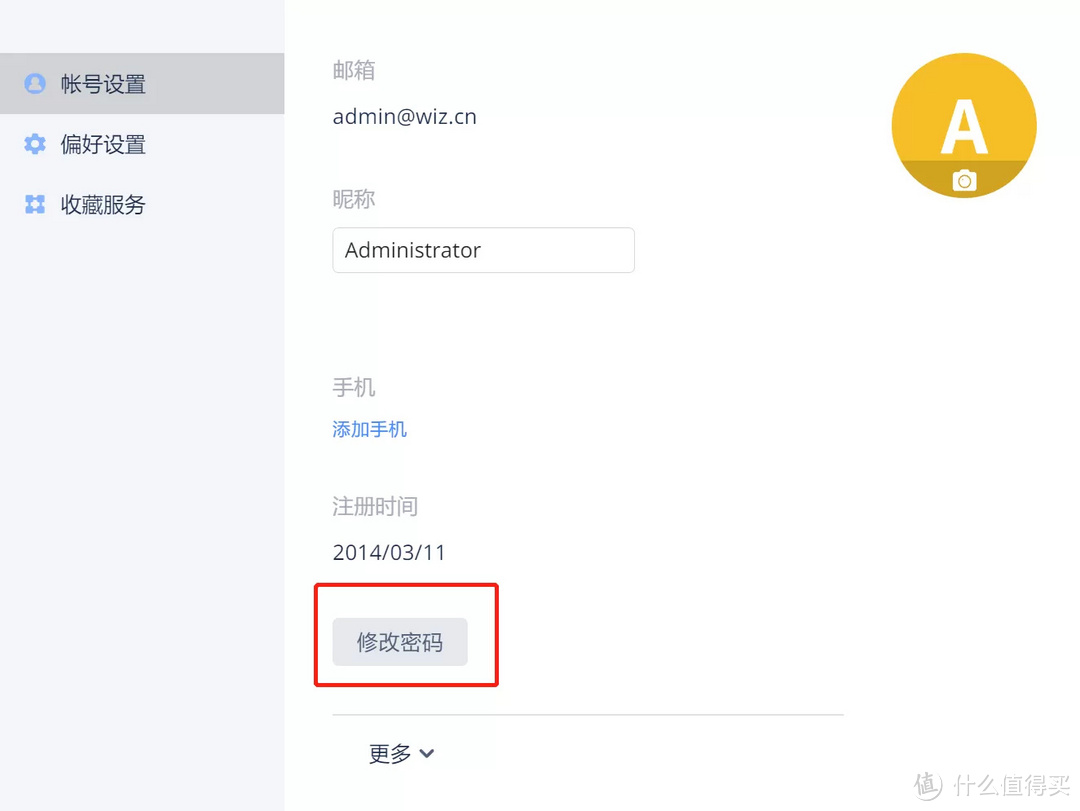
Task: Expand the chevron arrow next to 更多
Action: click(427, 753)
